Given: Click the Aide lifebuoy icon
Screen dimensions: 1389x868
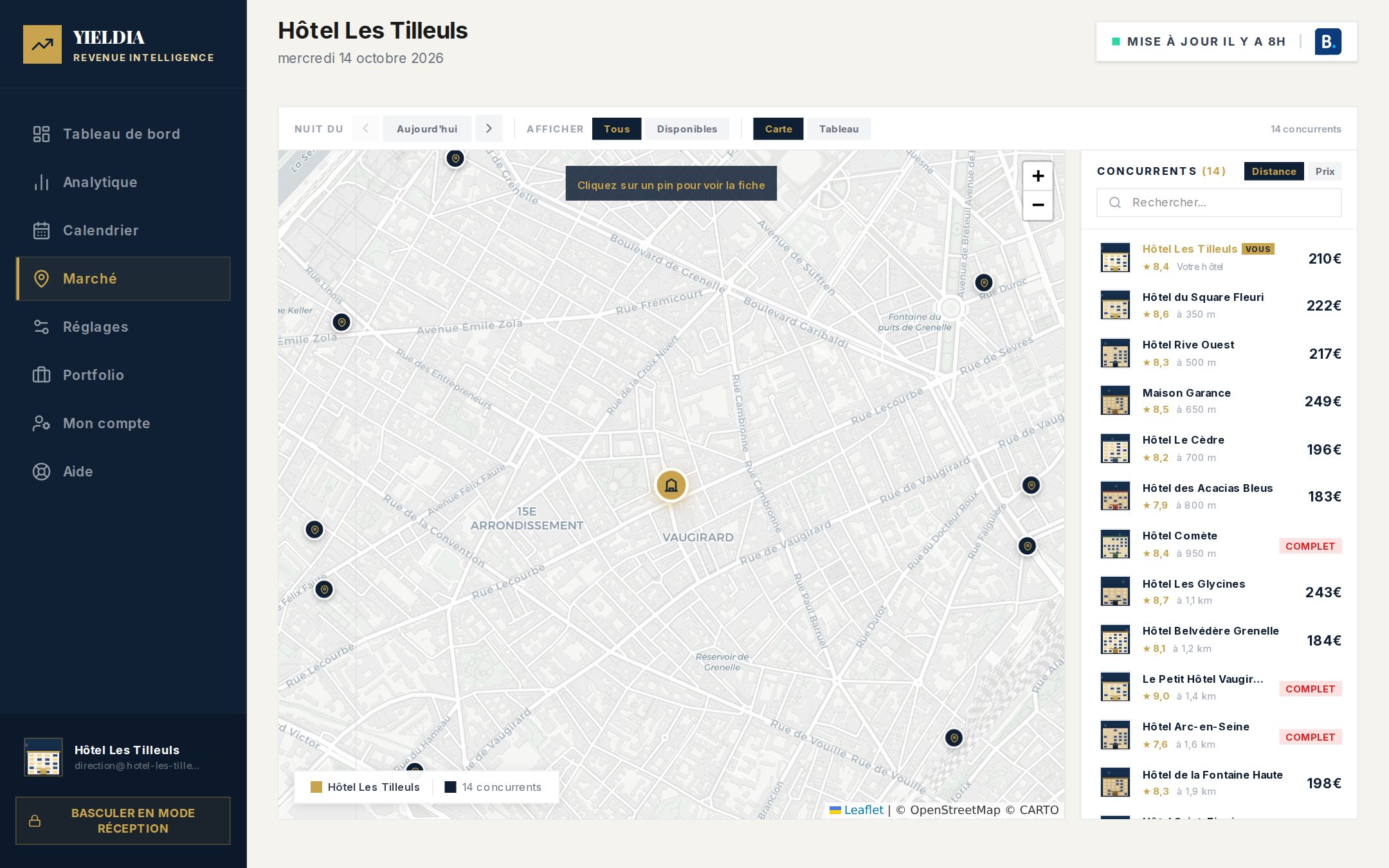Looking at the screenshot, I should tap(41, 471).
